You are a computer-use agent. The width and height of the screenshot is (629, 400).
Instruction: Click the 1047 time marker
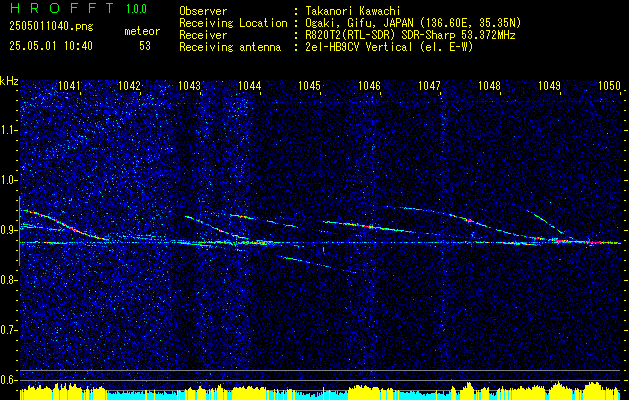tap(429, 85)
